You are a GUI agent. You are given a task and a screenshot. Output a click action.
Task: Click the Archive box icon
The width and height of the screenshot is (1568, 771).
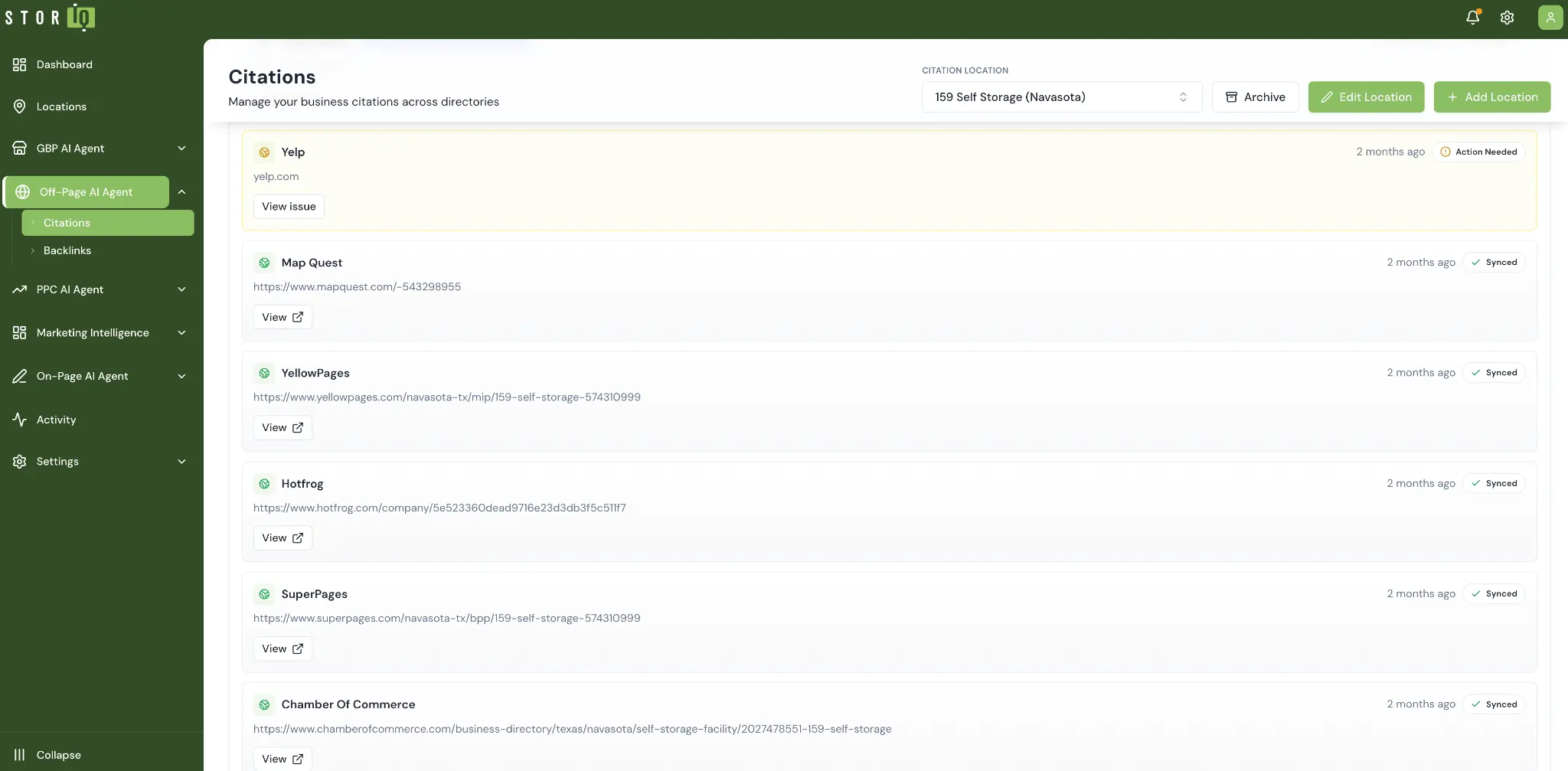[1232, 97]
